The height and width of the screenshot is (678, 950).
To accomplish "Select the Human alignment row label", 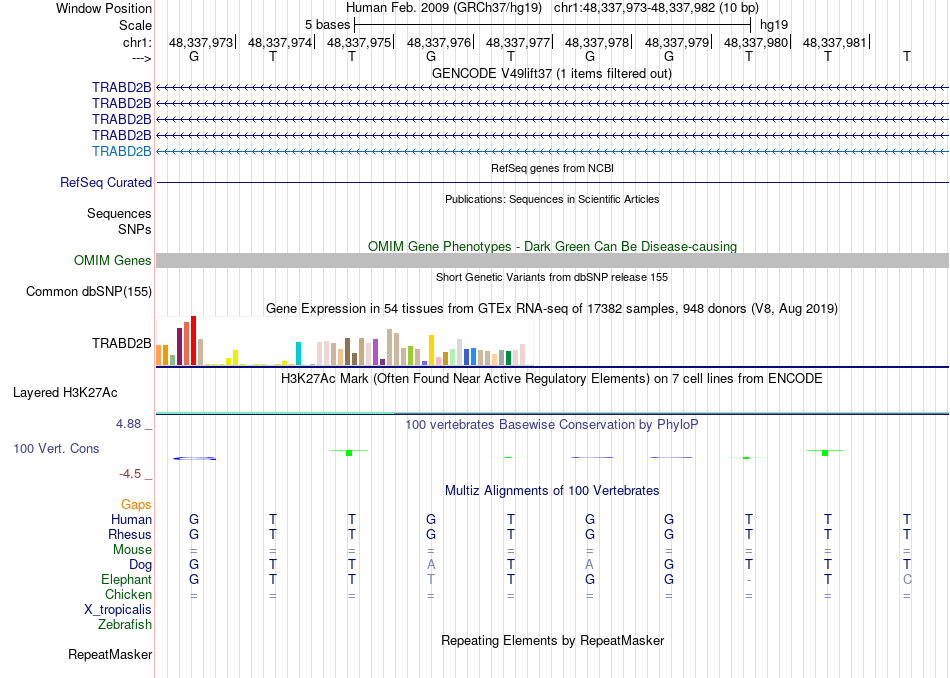I will (131, 519).
